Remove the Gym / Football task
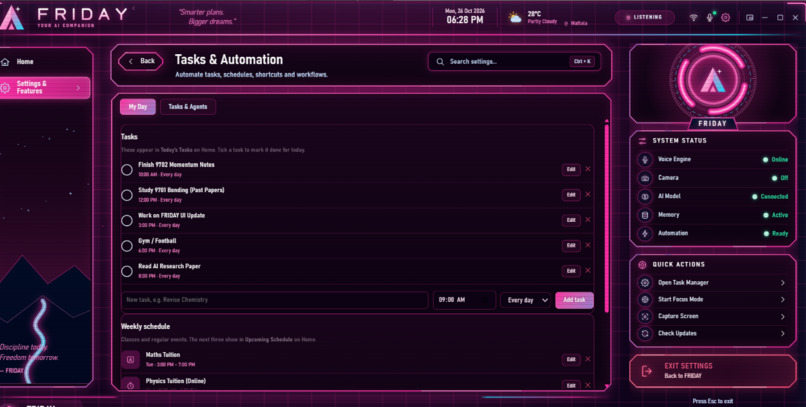Viewport: 806px width, 407px height. [588, 245]
